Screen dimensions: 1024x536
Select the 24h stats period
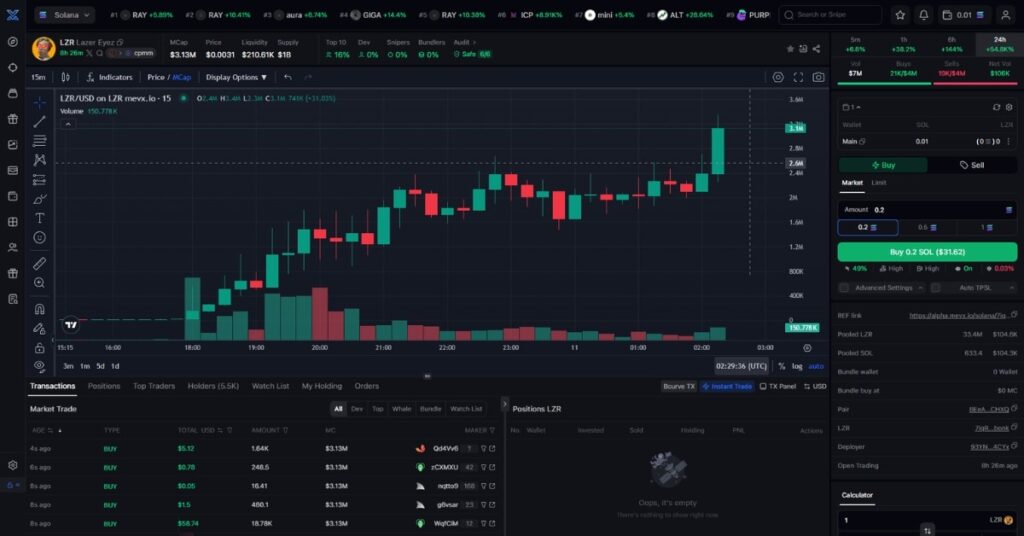pyautogui.click(x=1000, y=44)
